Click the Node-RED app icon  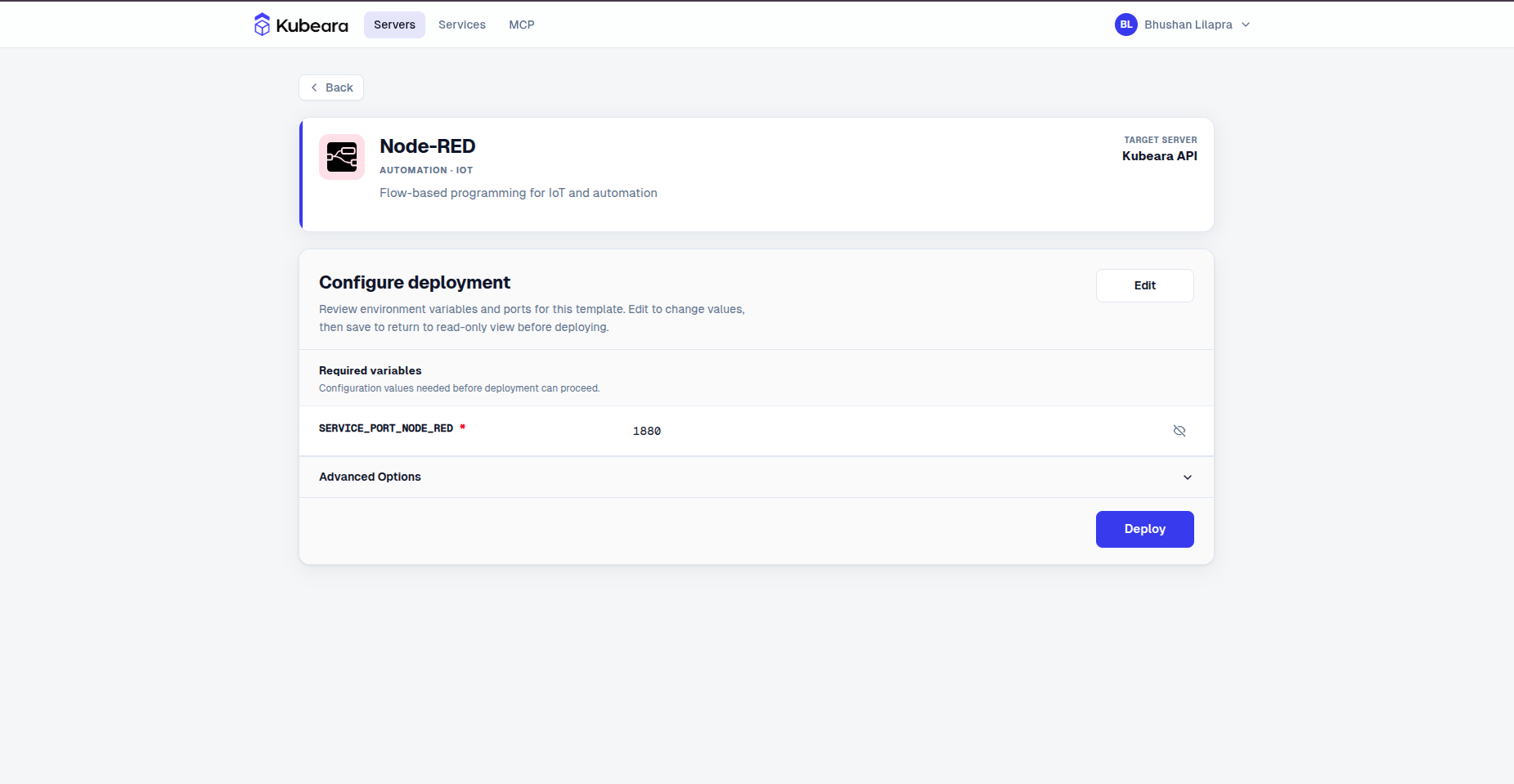(x=342, y=157)
